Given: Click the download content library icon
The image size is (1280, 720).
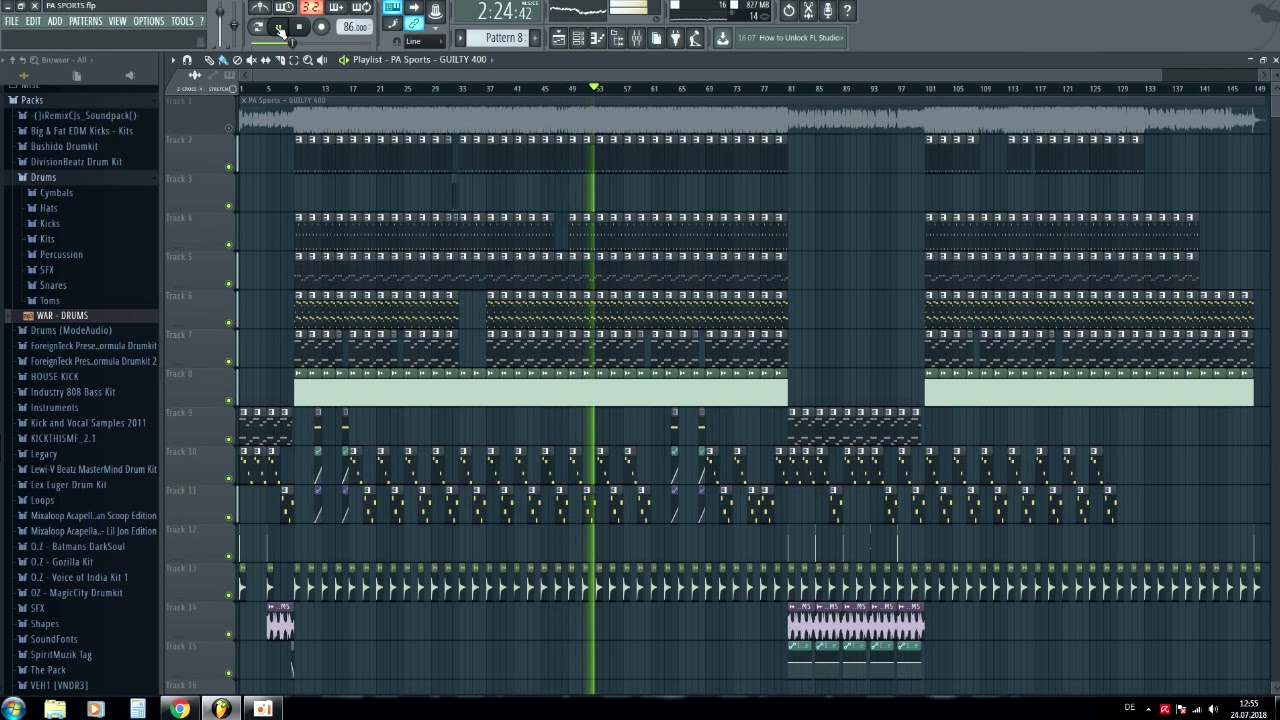Looking at the screenshot, I should tap(722, 38).
